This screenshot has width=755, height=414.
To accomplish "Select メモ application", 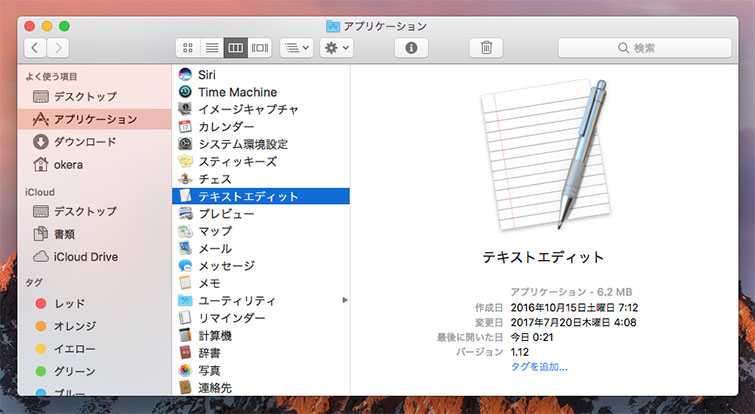I will click(261, 283).
